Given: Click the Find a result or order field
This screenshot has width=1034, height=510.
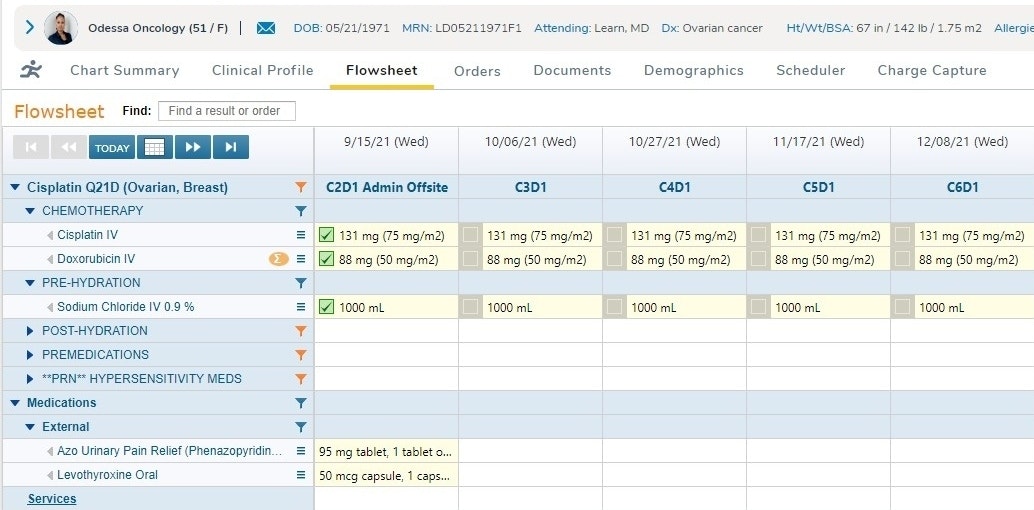Looking at the screenshot, I should [x=226, y=111].
